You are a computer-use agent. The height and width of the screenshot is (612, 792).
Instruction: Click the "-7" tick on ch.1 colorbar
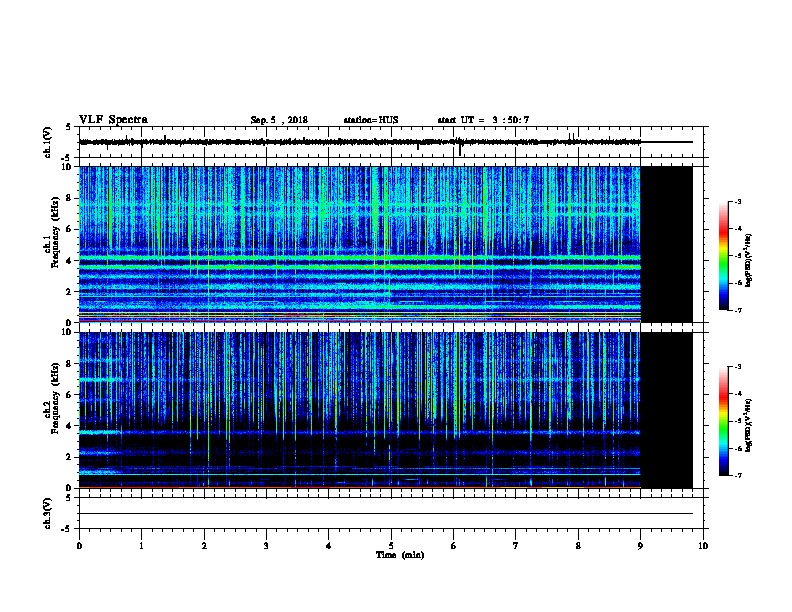point(738,310)
